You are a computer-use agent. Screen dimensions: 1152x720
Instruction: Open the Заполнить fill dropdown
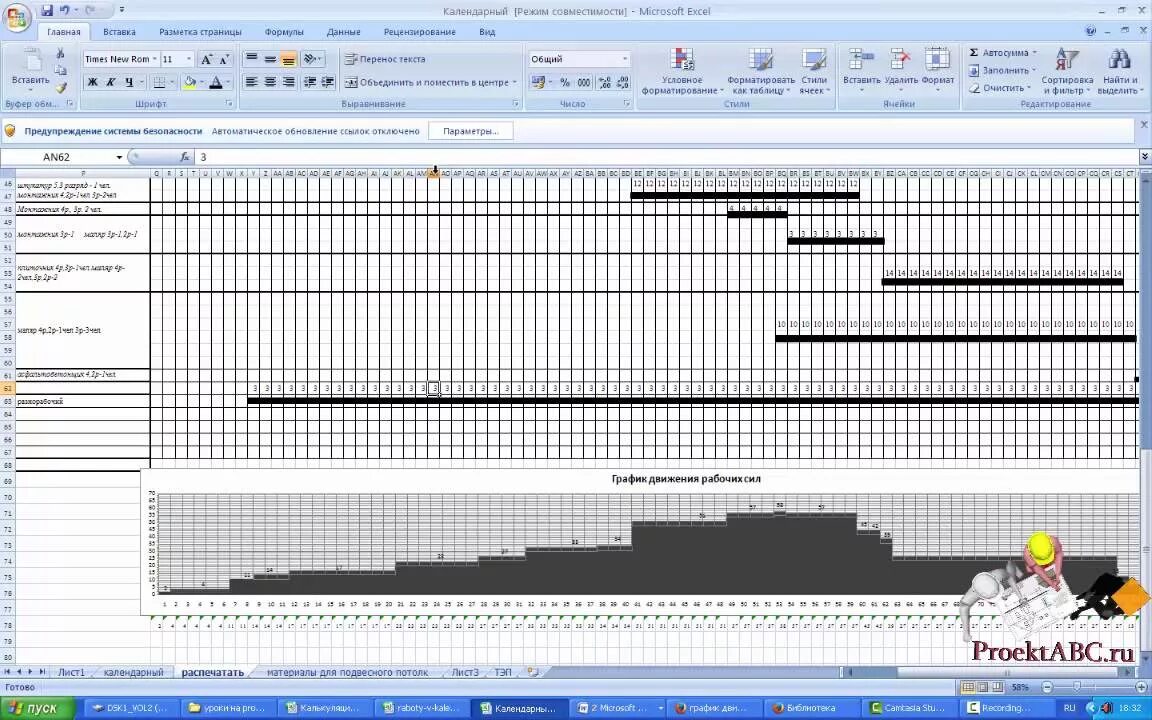coord(1002,71)
